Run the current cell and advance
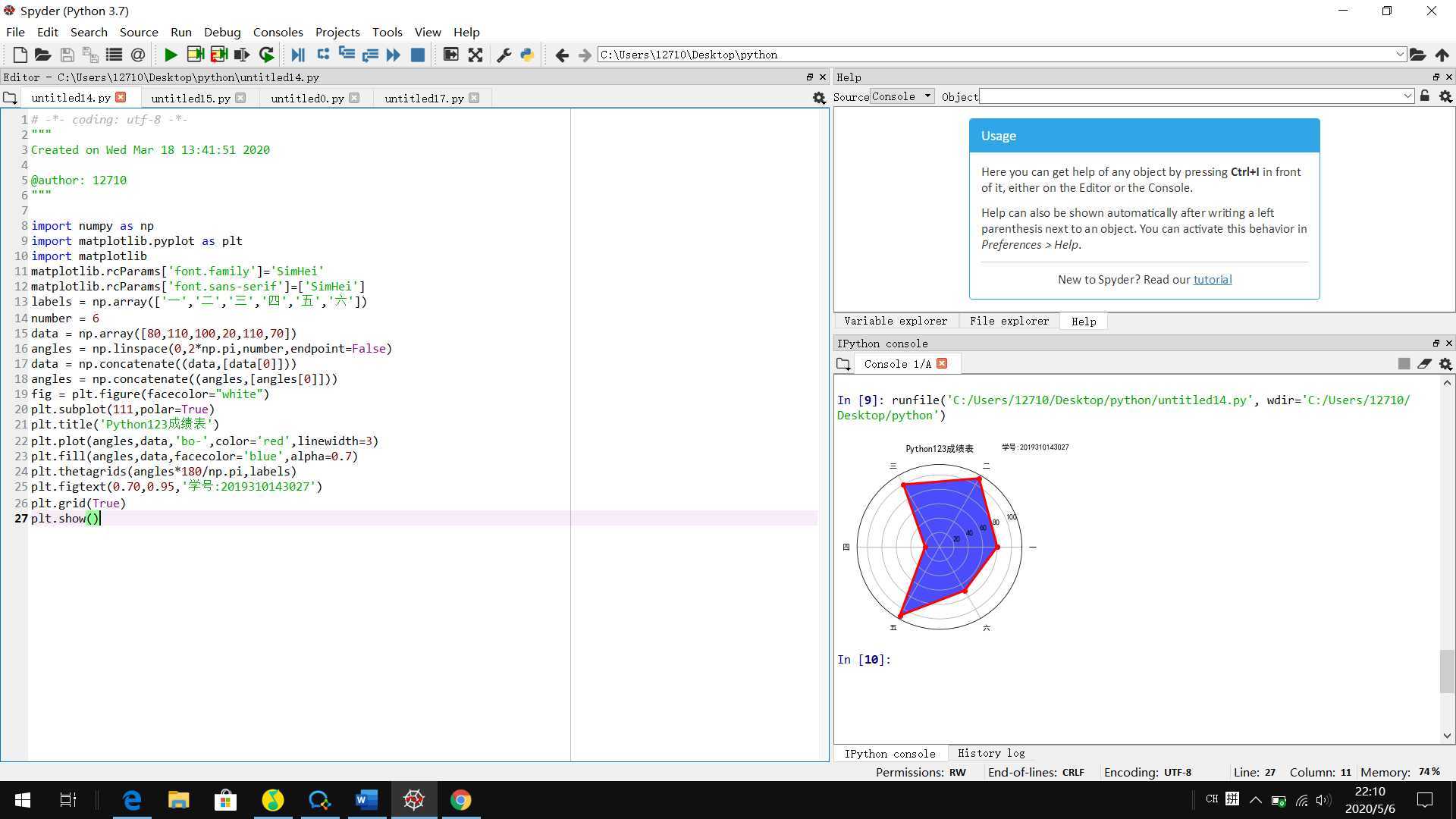Viewport: 1456px width, 819px height. point(218,55)
